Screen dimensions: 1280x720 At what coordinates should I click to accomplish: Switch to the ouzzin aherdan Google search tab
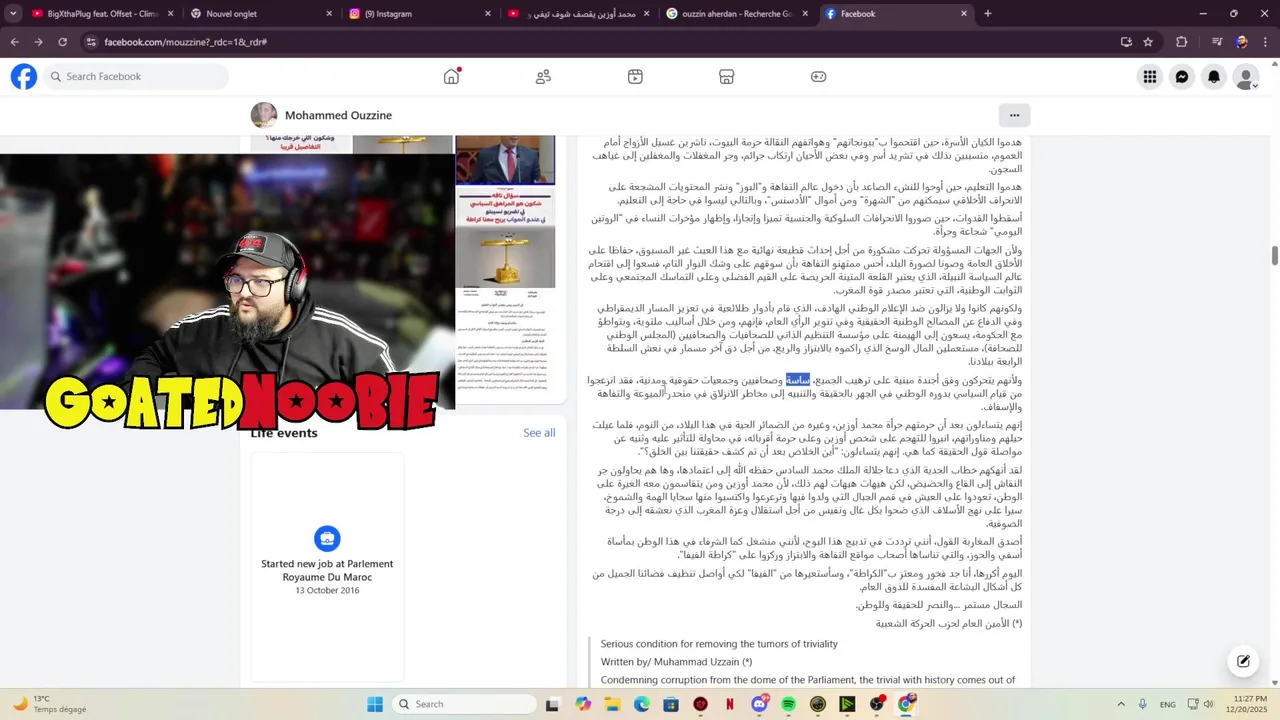[x=737, y=14]
